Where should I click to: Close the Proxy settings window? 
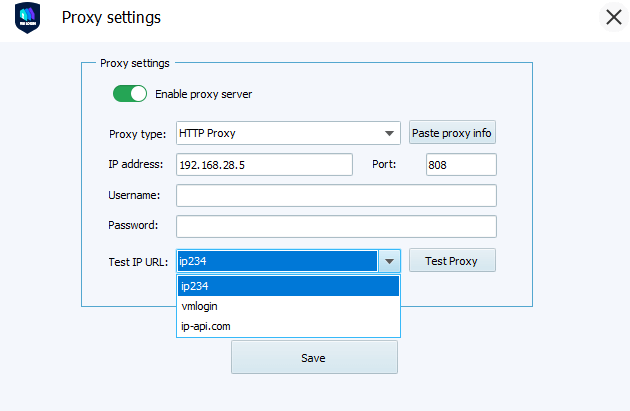pyautogui.click(x=613, y=18)
